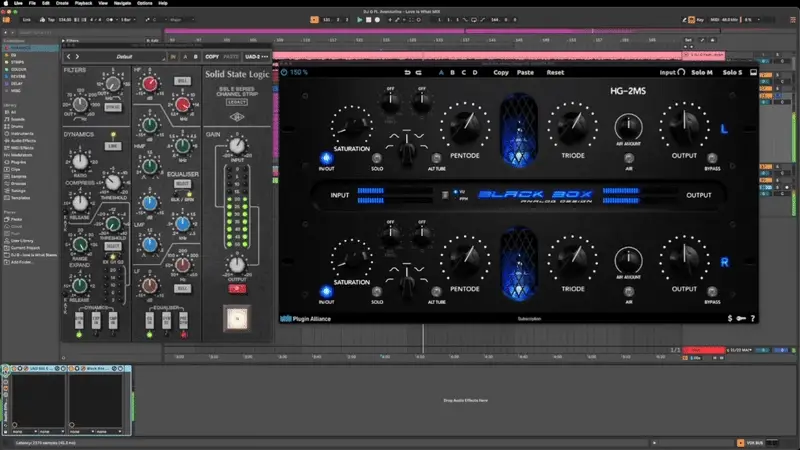The width and height of the screenshot is (800, 450).
Task: Click the Tap tempo button
Action: click(51, 20)
